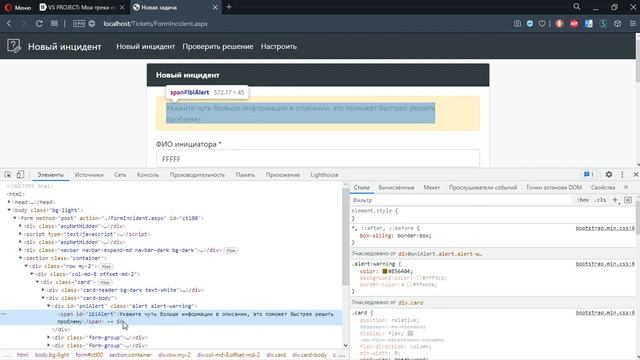Open the blue translator extension icon
This screenshot has height=360, width=640.
tap(589, 24)
